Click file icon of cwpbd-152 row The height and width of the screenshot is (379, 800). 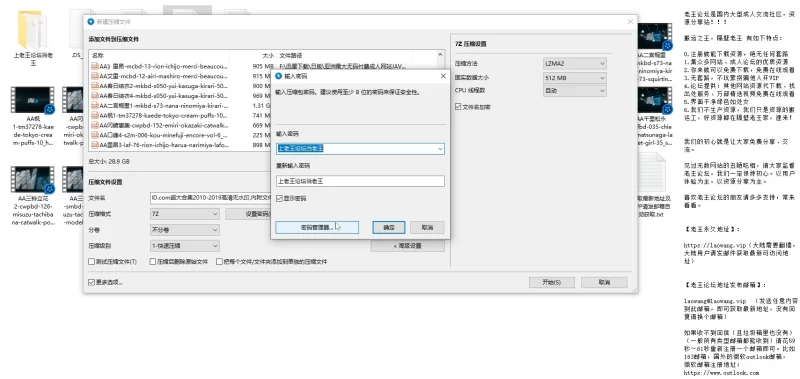tap(95, 125)
